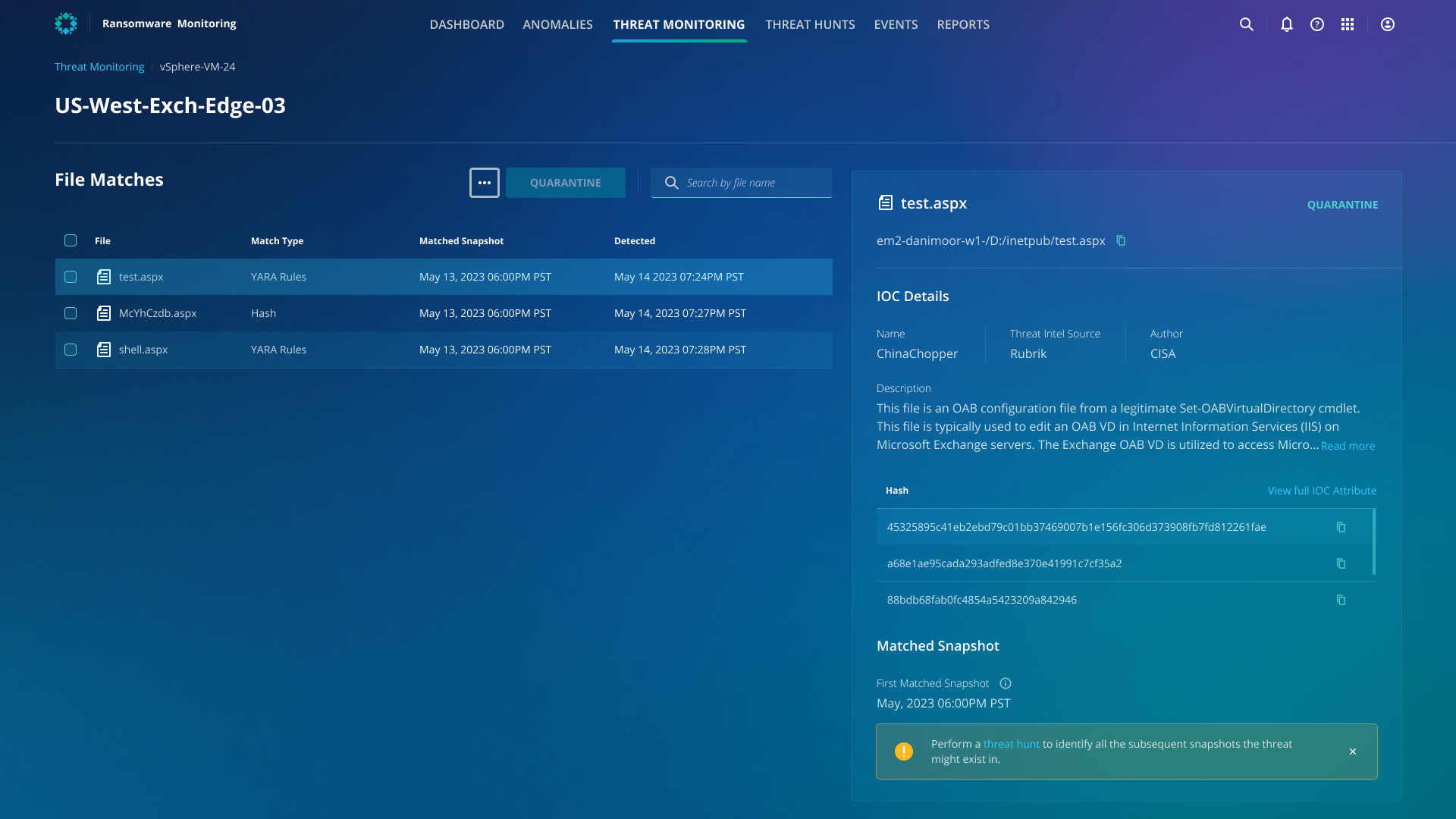Image resolution: width=1456 pixels, height=819 pixels.
Task: Check the shell.aspx row checkbox
Action: point(71,350)
